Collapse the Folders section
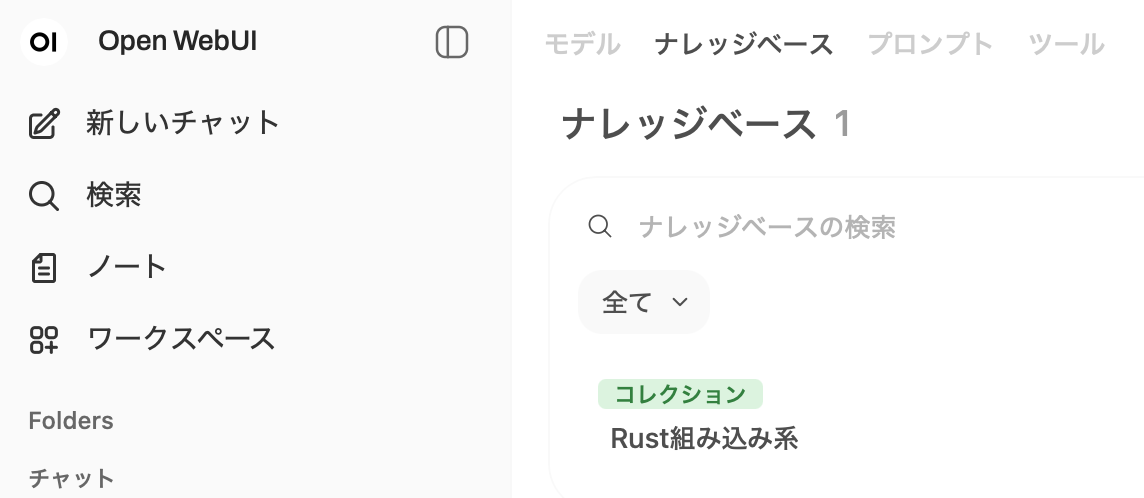This screenshot has width=1144, height=498. click(x=71, y=421)
